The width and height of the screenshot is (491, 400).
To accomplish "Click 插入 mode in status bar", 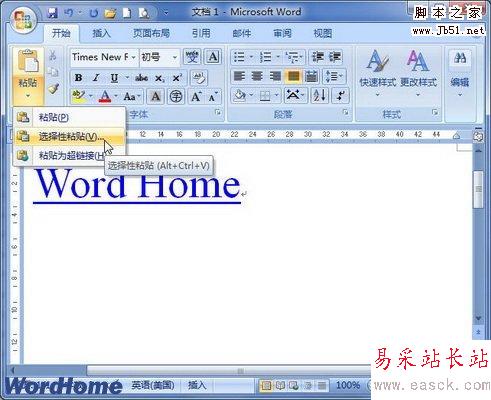I will 197,386.
